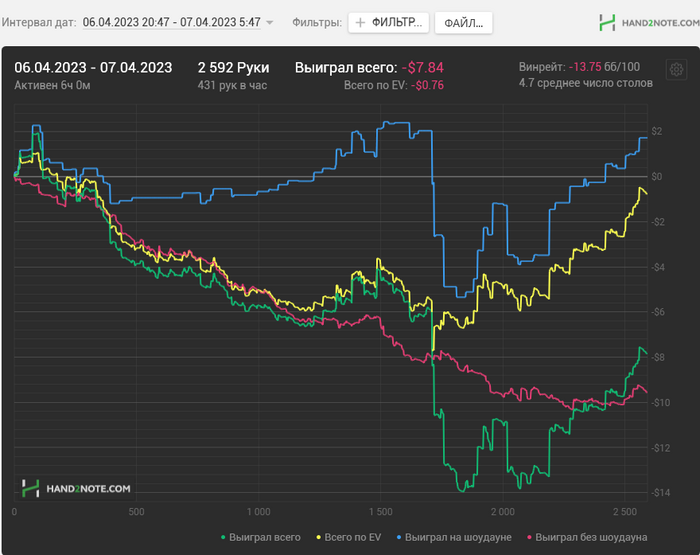Image resolution: width=700 pixels, height=555 pixels.
Task: Click the Фильтры label
Action: point(317,22)
